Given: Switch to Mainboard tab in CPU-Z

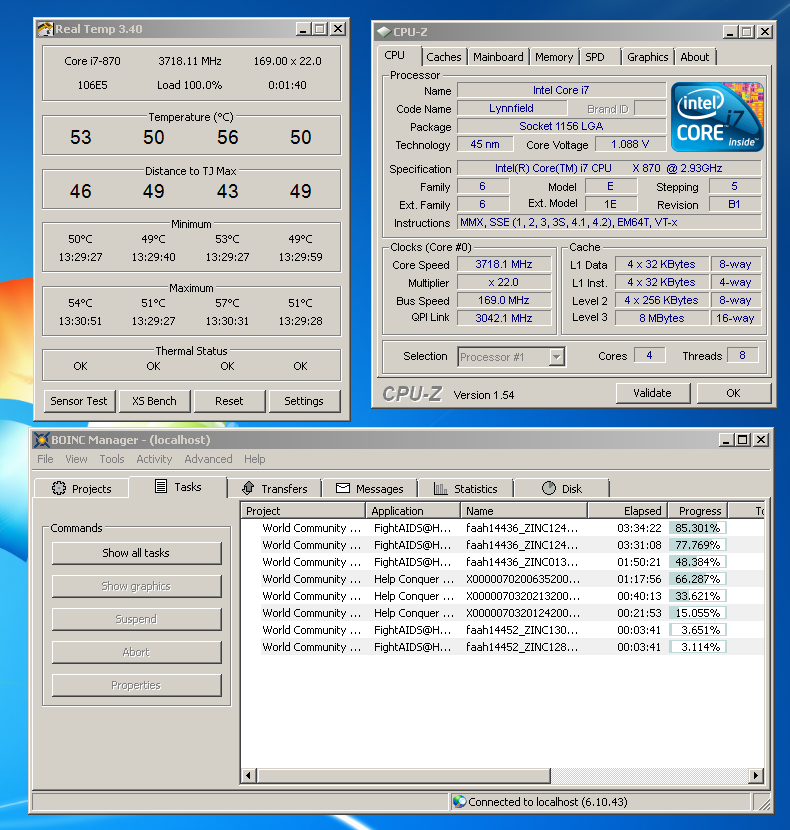Looking at the screenshot, I should coord(498,57).
